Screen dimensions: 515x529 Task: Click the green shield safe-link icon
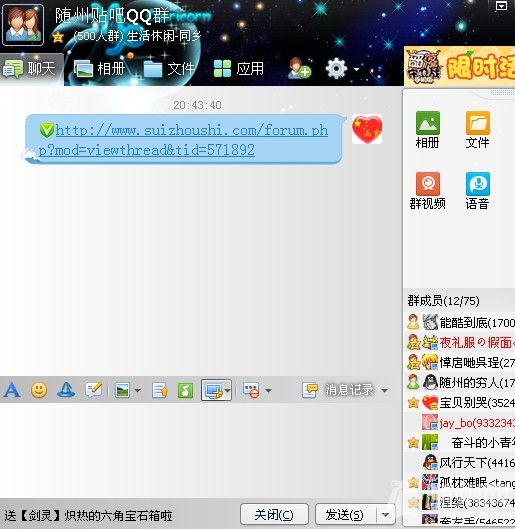(47, 130)
